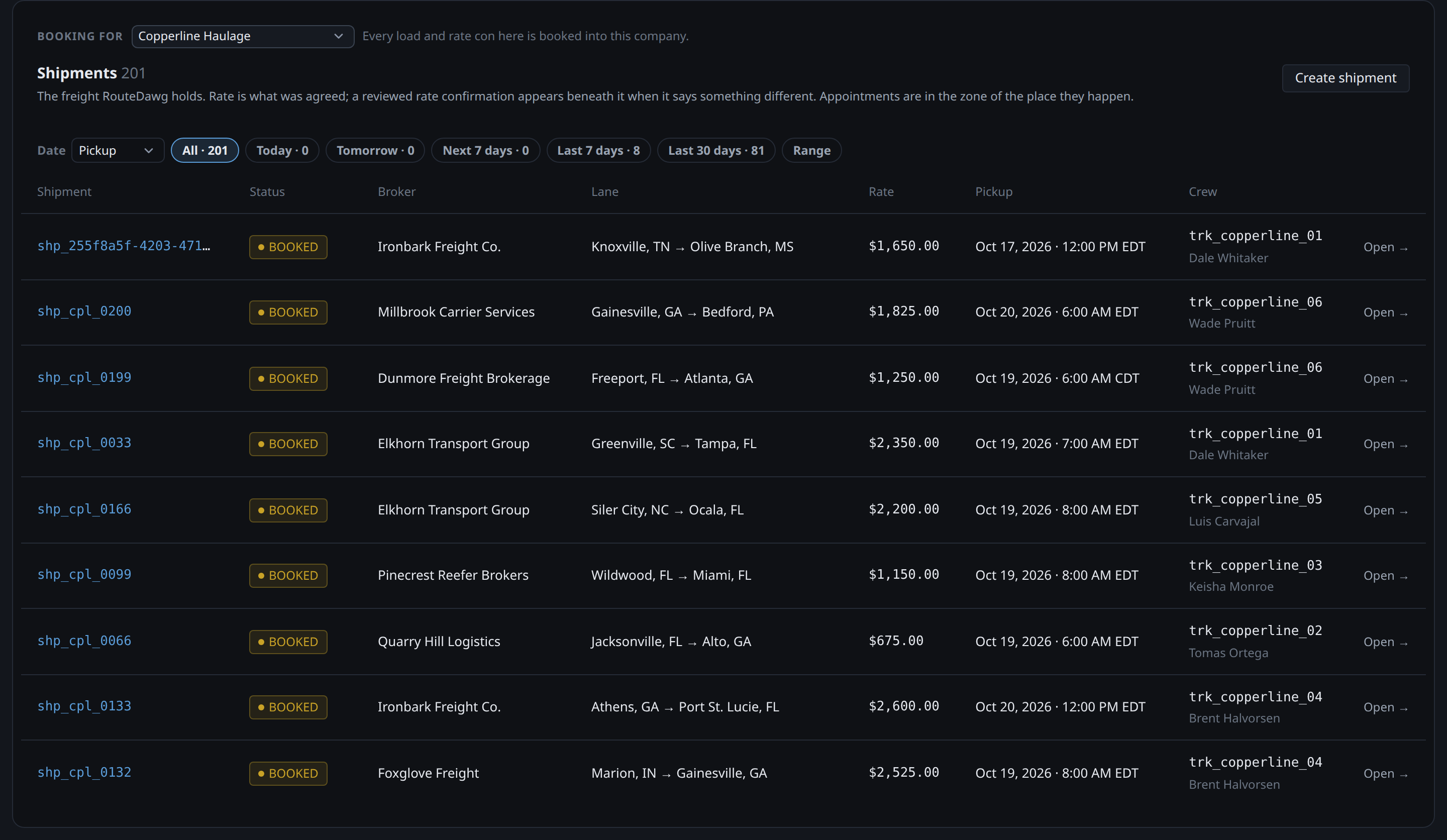Click Crew column header
The image size is (1447, 840).
(1202, 192)
